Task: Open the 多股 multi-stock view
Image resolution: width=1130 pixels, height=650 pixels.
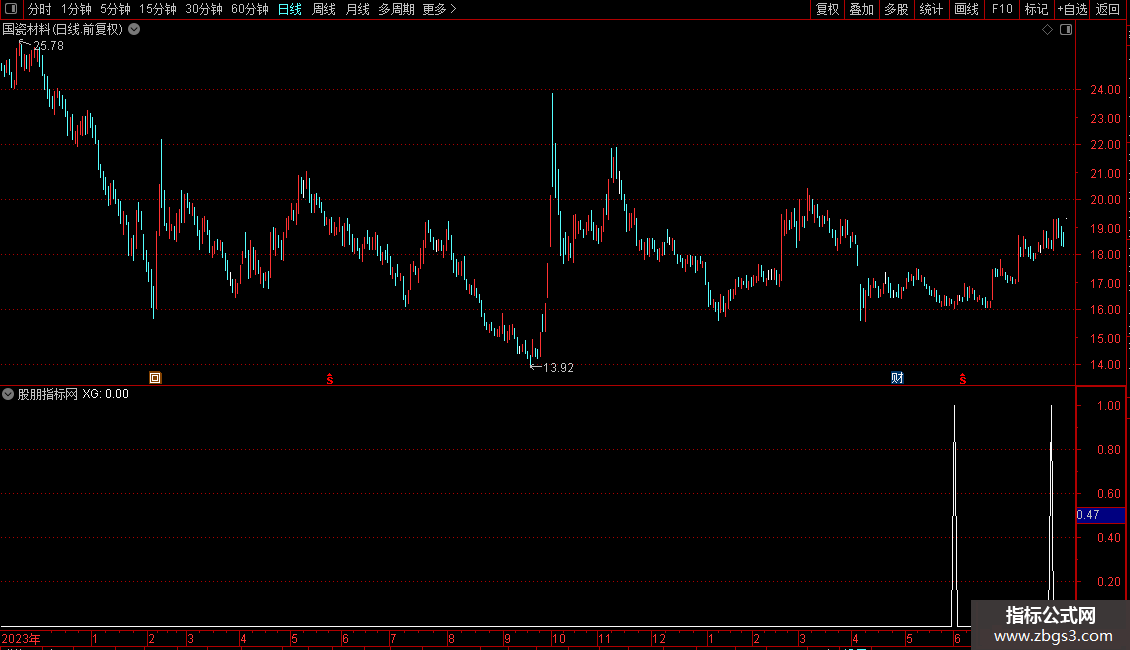Action: coord(896,9)
